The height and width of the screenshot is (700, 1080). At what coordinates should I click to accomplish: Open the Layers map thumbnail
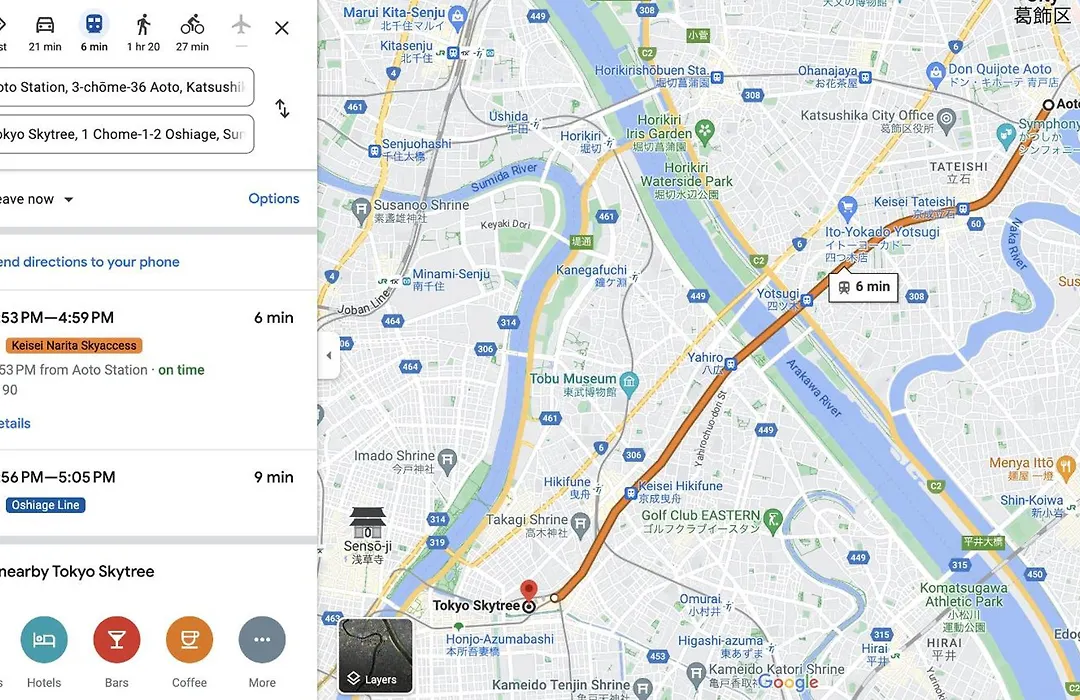(x=375, y=655)
